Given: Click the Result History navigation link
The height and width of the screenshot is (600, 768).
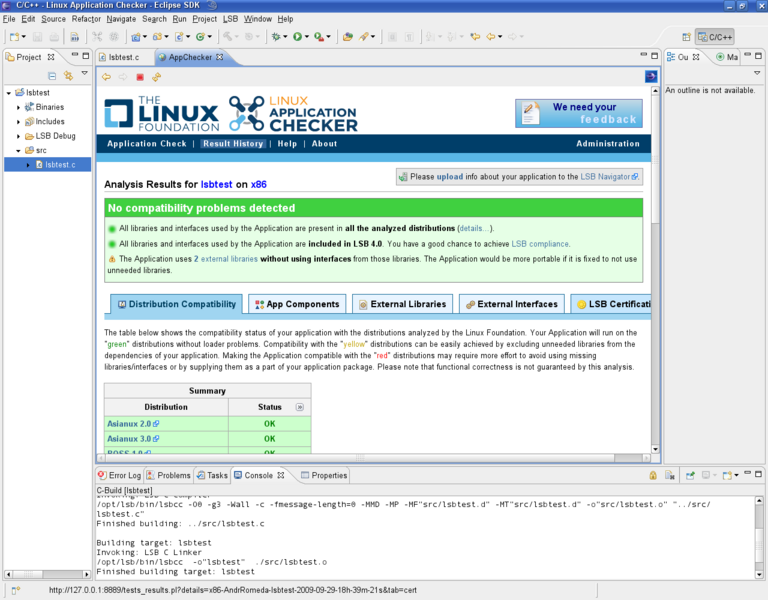Looking at the screenshot, I should pos(233,144).
